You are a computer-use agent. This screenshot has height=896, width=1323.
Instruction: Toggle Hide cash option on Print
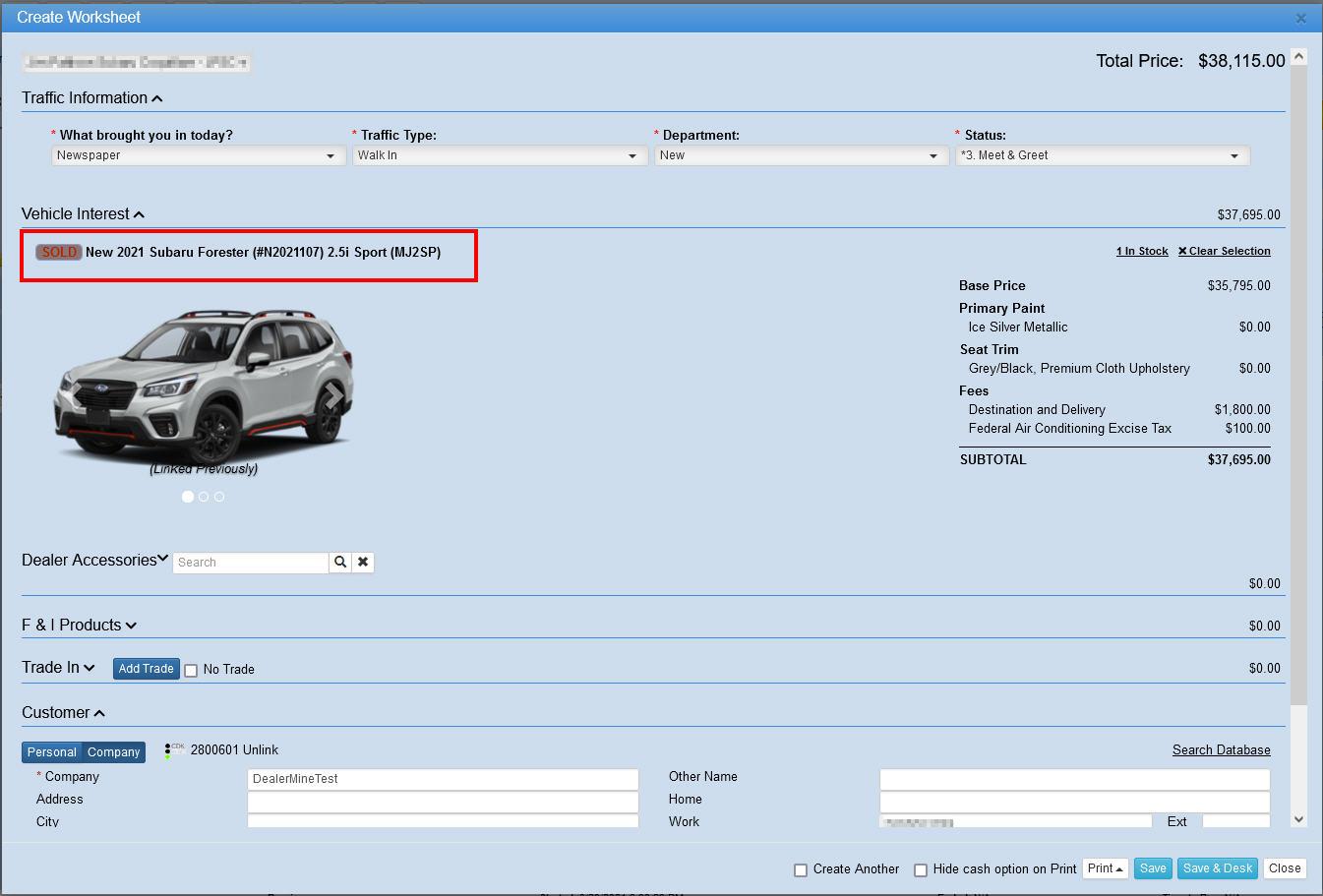pyautogui.click(x=921, y=869)
